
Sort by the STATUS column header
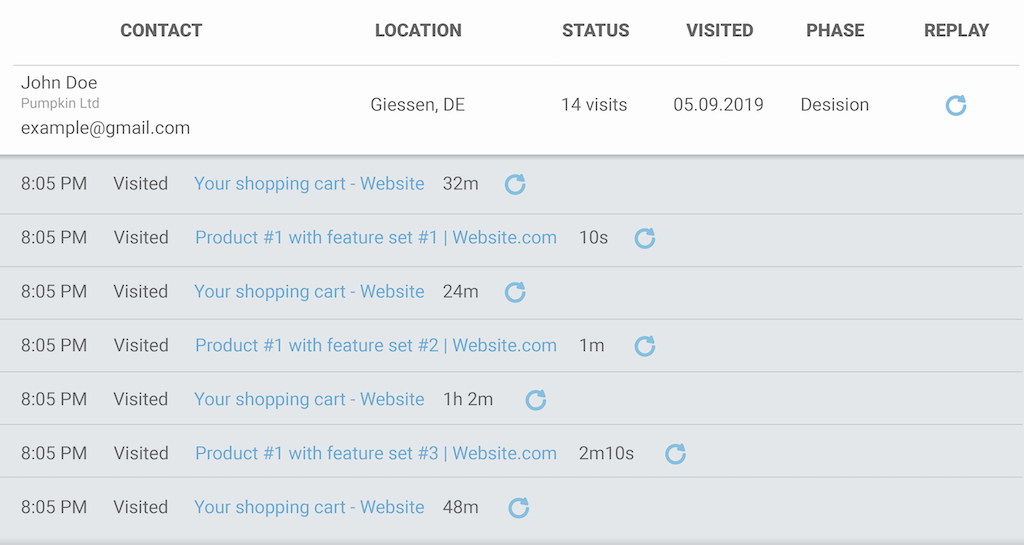[595, 30]
